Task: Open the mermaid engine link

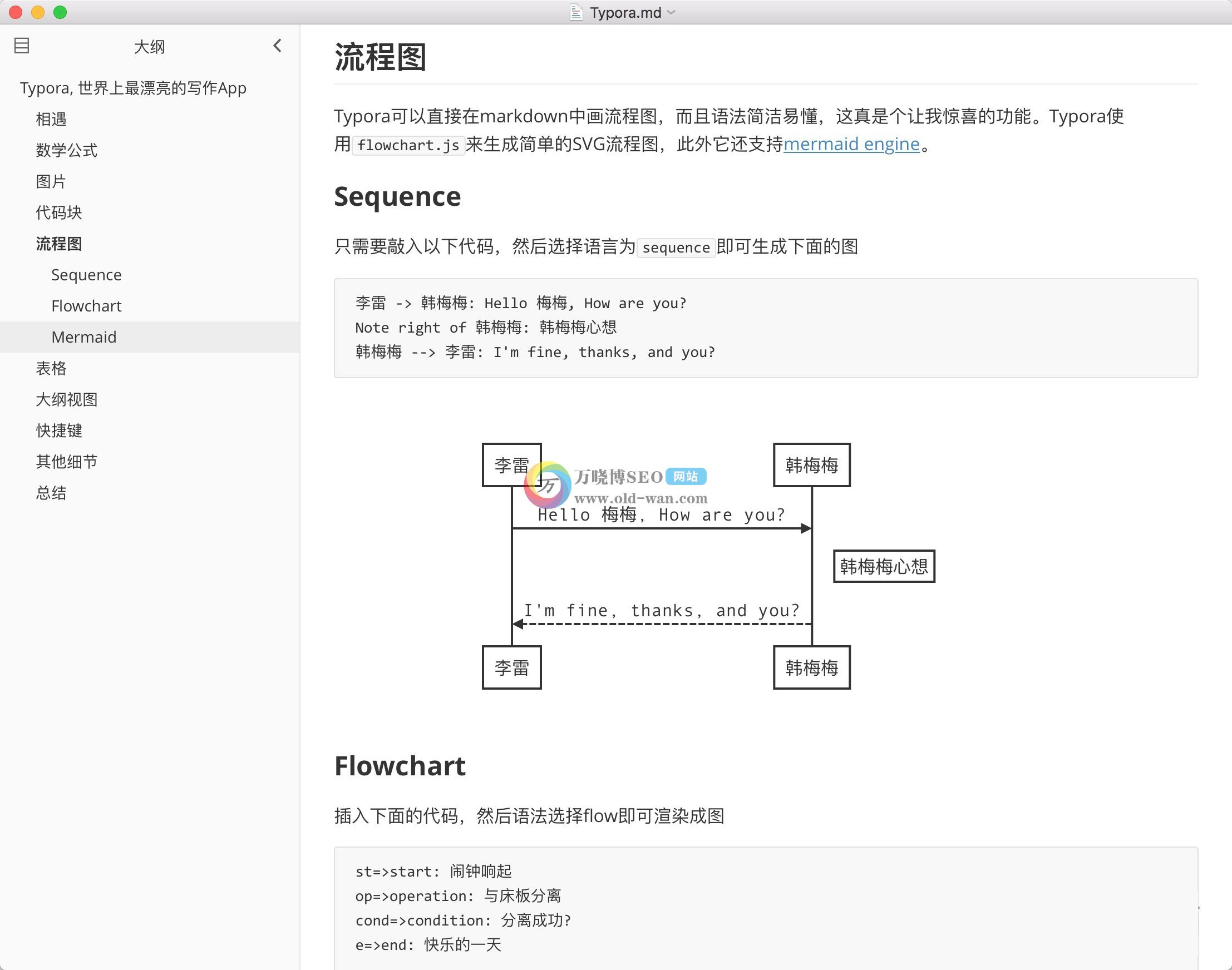Action: point(851,144)
